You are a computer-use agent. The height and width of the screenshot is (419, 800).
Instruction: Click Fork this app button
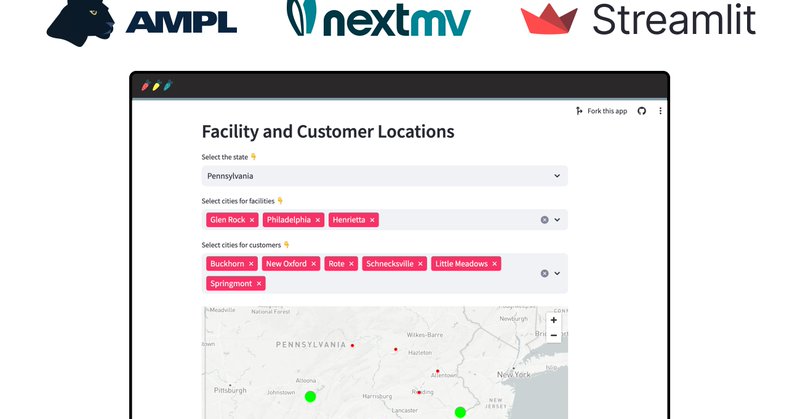[x=602, y=111]
